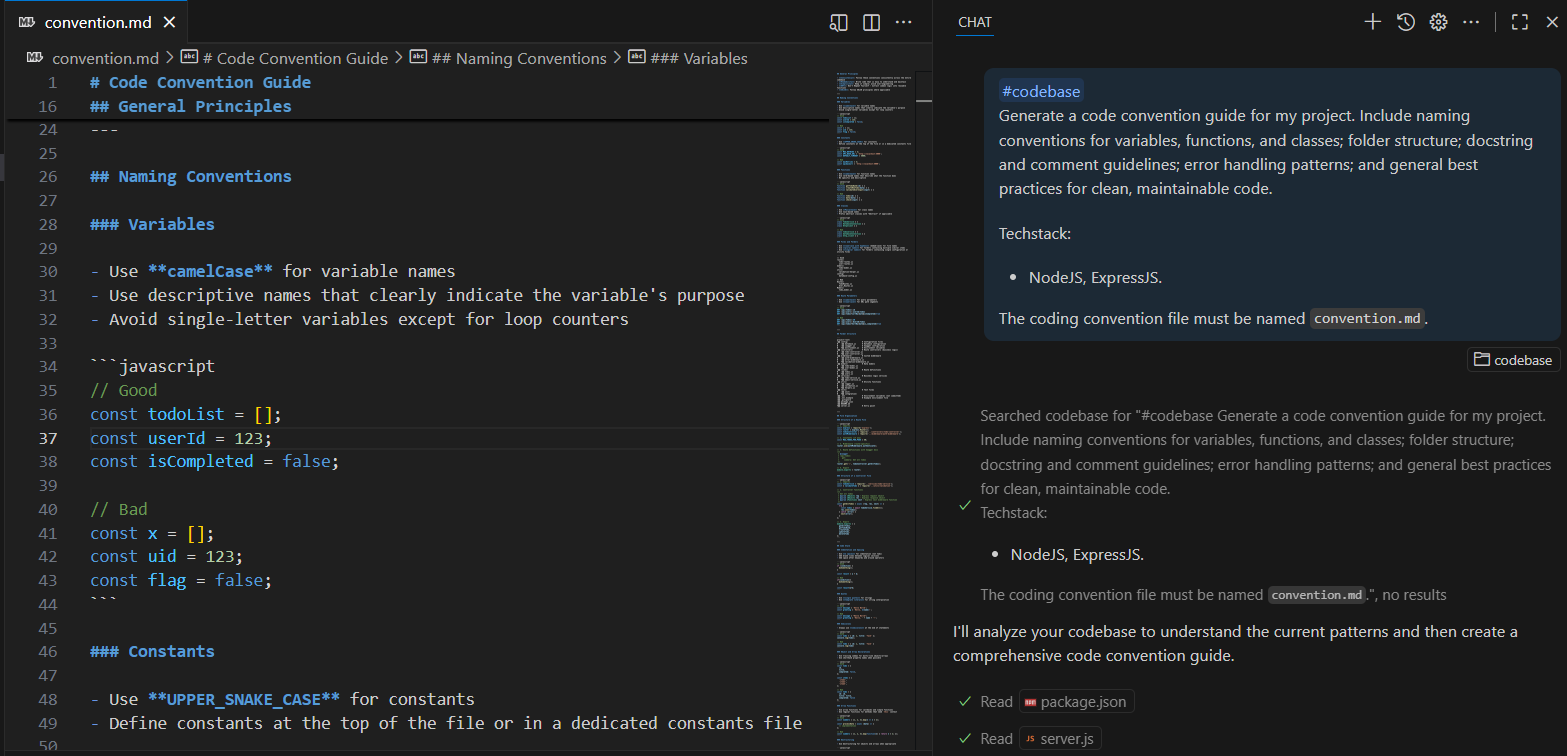Open editor More Actions ellipsis menu
This screenshot has height=756, width=1567.
click(x=903, y=22)
